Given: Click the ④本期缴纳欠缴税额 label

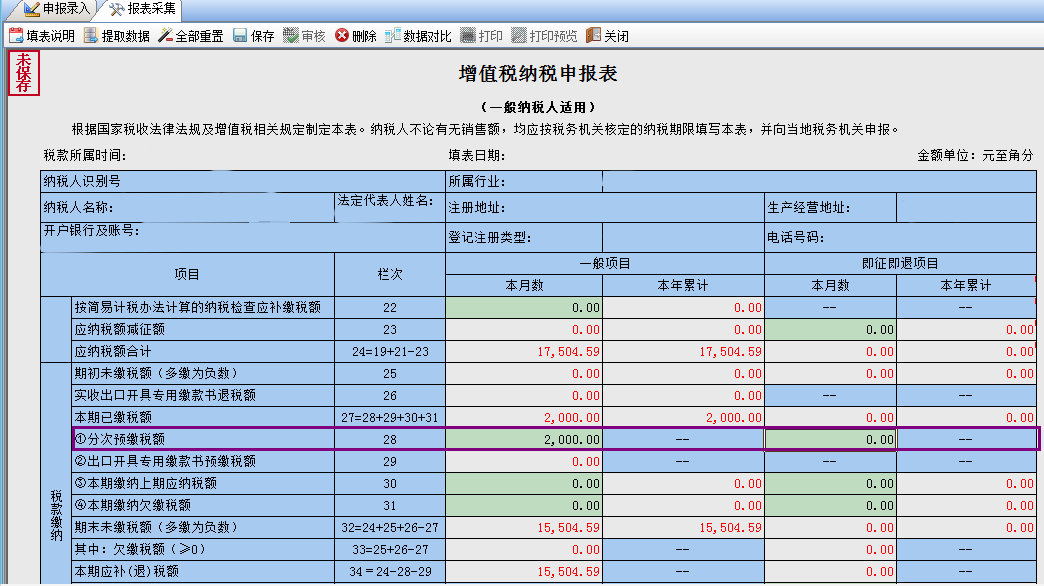Looking at the screenshot, I should 132,505.
